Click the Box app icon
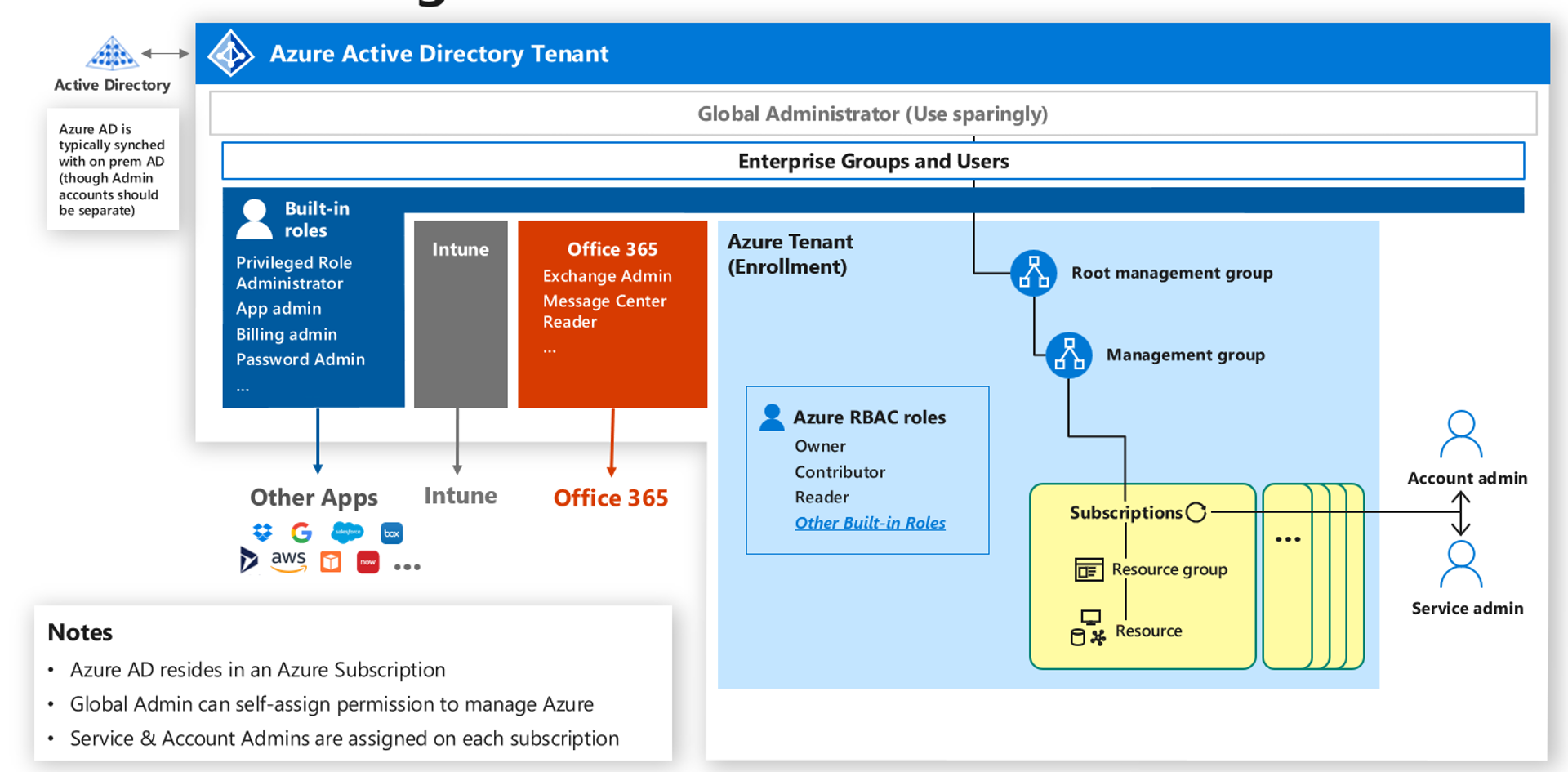This screenshot has width=1568, height=772. click(x=392, y=533)
